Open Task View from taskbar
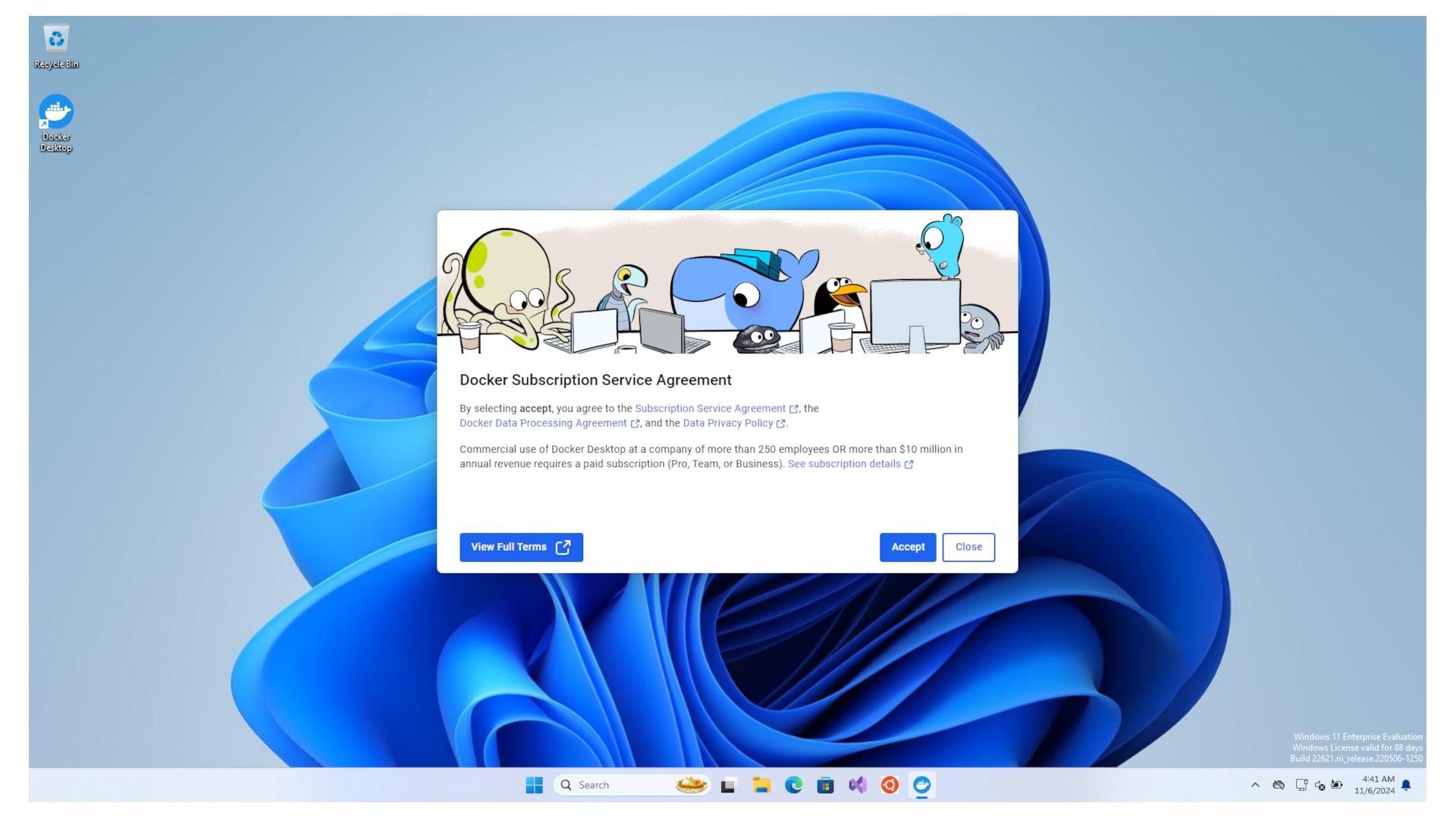Image resolution: width=1456 pixels, height=819 pixels. [x=728, y=785]
